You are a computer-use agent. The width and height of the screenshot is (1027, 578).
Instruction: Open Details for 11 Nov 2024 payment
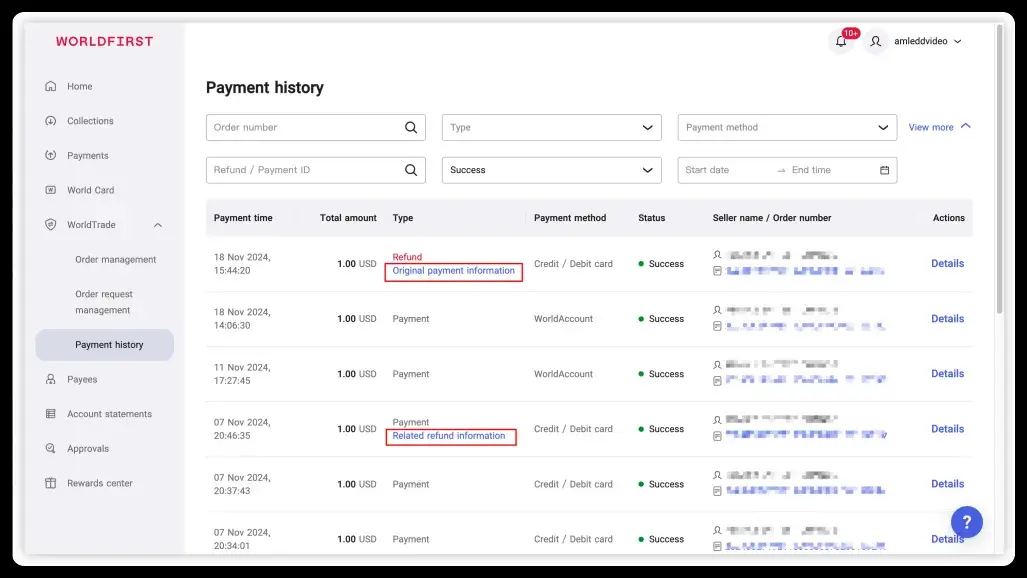click(x=947, y=374)
